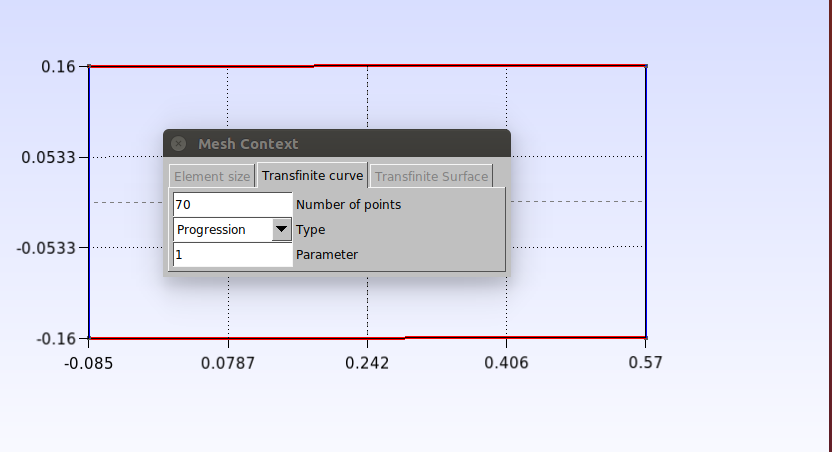Open the Type dropdown arrow
The image size is (832, 452).
point(281,229)
